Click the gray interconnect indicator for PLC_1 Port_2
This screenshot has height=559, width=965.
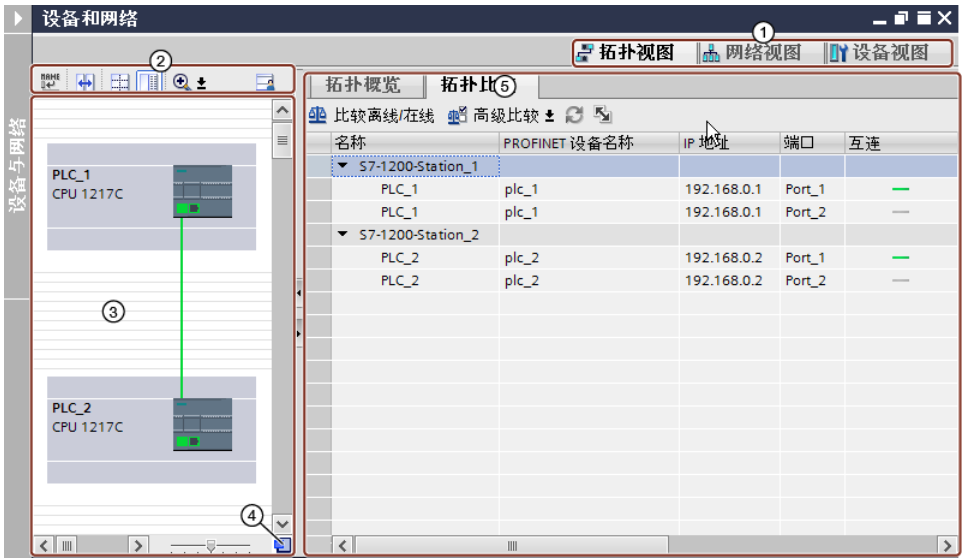pos(900,212)
